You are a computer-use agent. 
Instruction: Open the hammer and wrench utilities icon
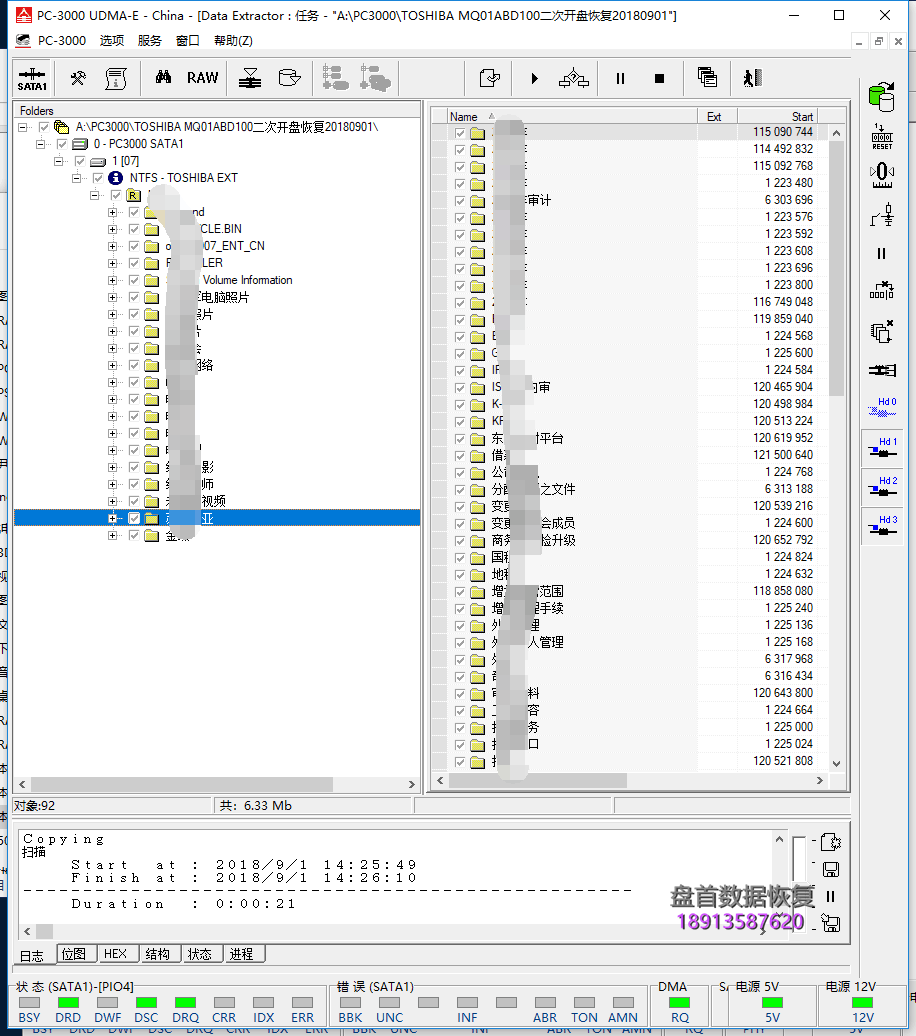[77, 78]
